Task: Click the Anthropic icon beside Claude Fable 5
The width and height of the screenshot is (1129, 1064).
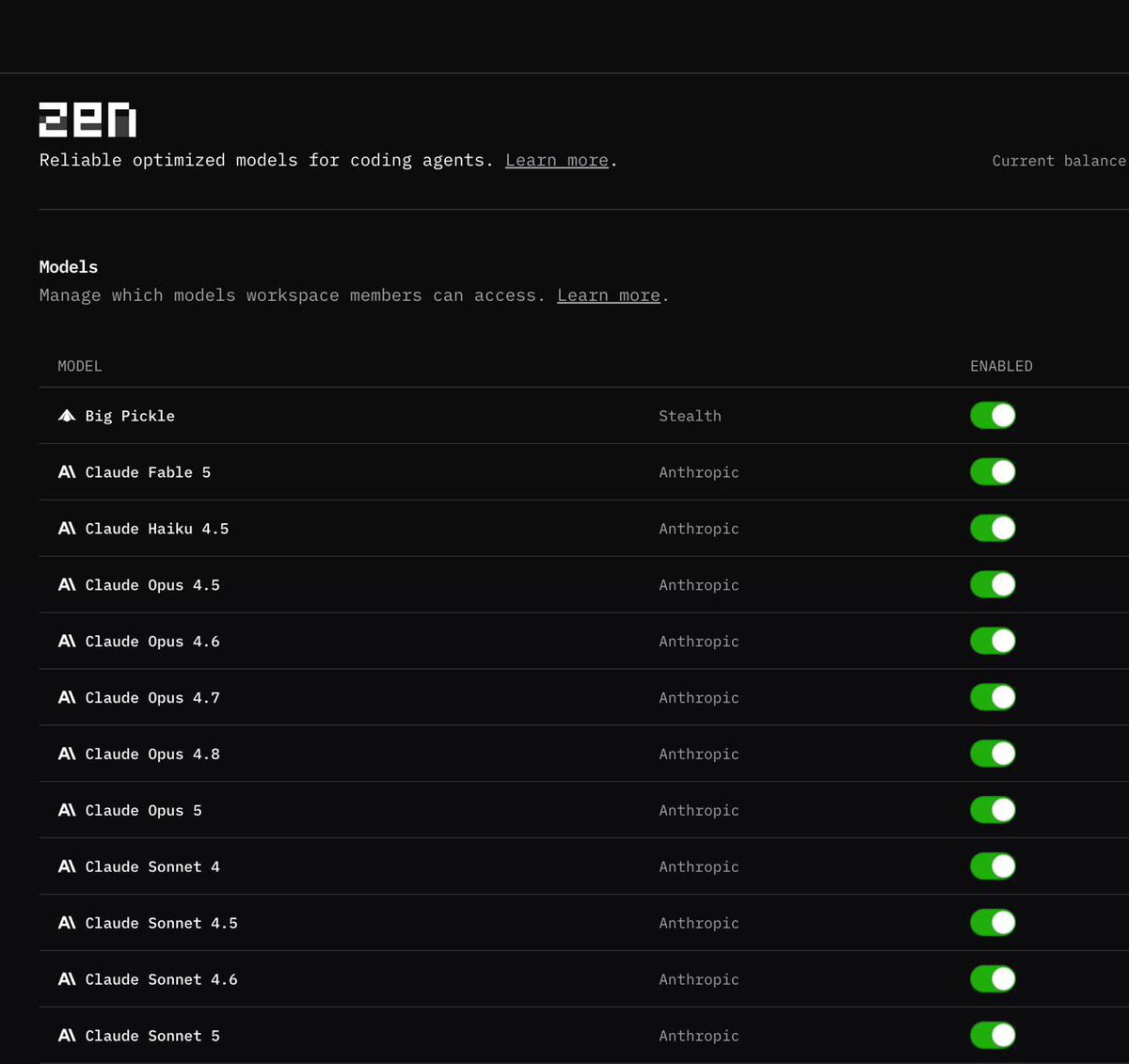Action: coord(67,472)
